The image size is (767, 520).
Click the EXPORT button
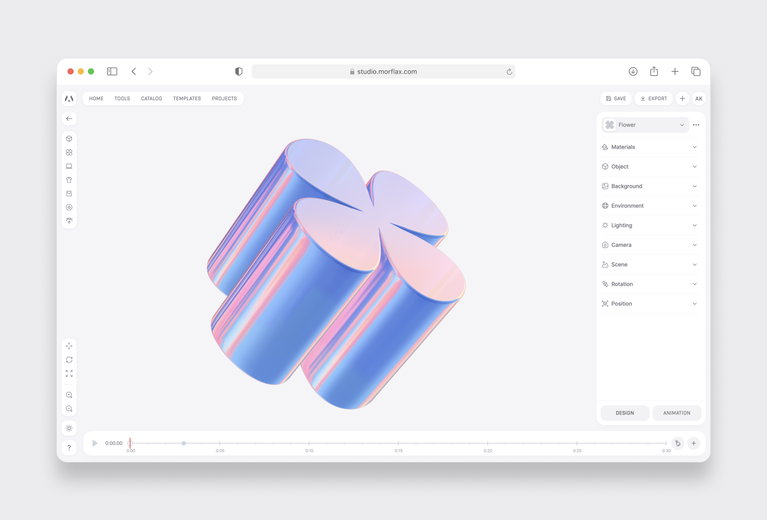[654, 98]
